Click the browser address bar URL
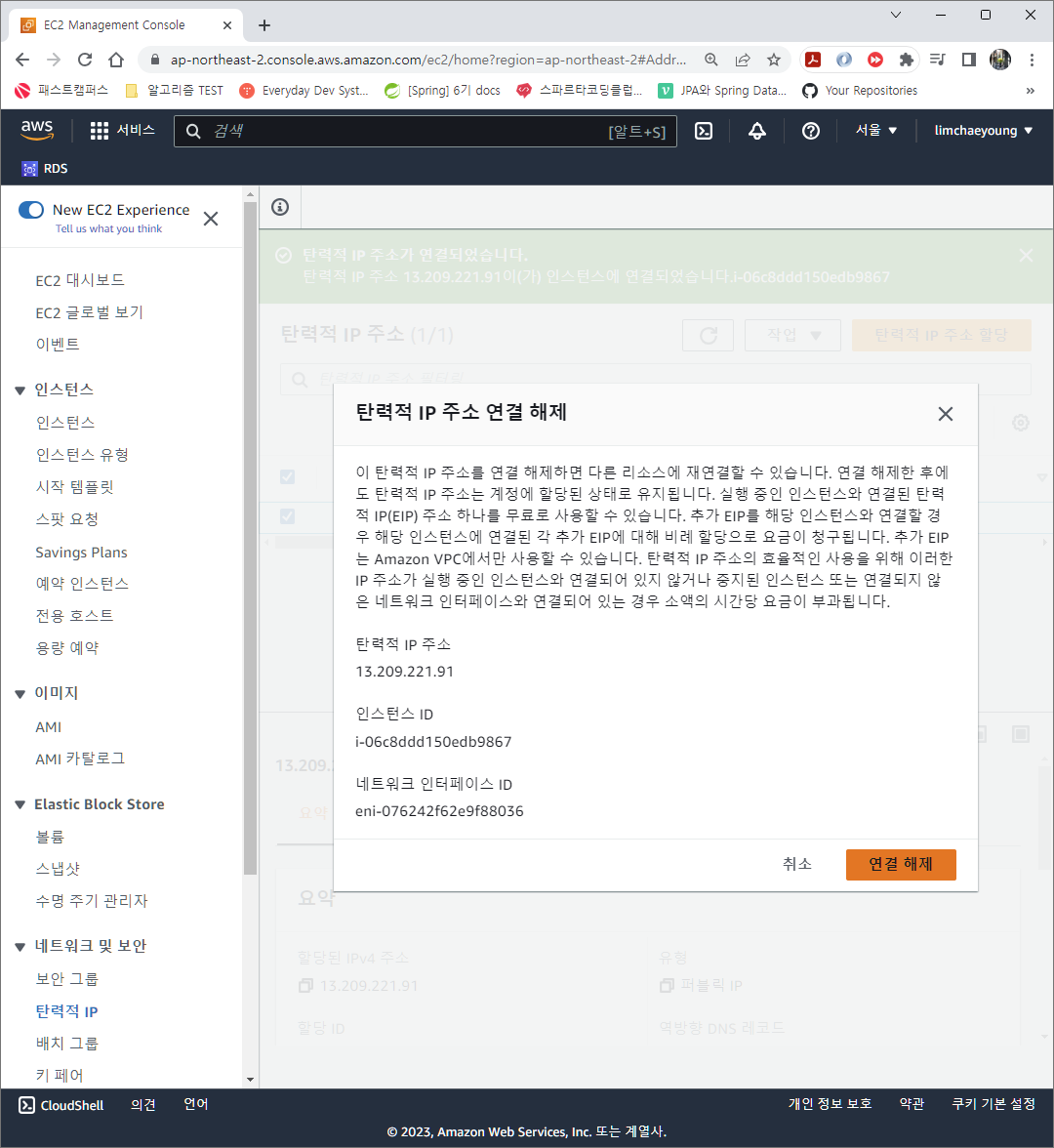 tap(428, 61)
